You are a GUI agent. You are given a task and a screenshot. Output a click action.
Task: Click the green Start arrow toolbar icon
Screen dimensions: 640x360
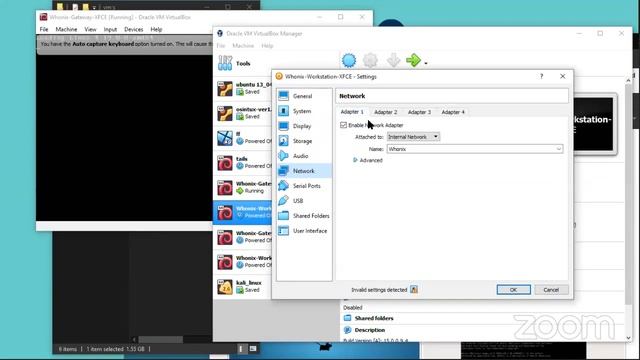coord(413,60)
